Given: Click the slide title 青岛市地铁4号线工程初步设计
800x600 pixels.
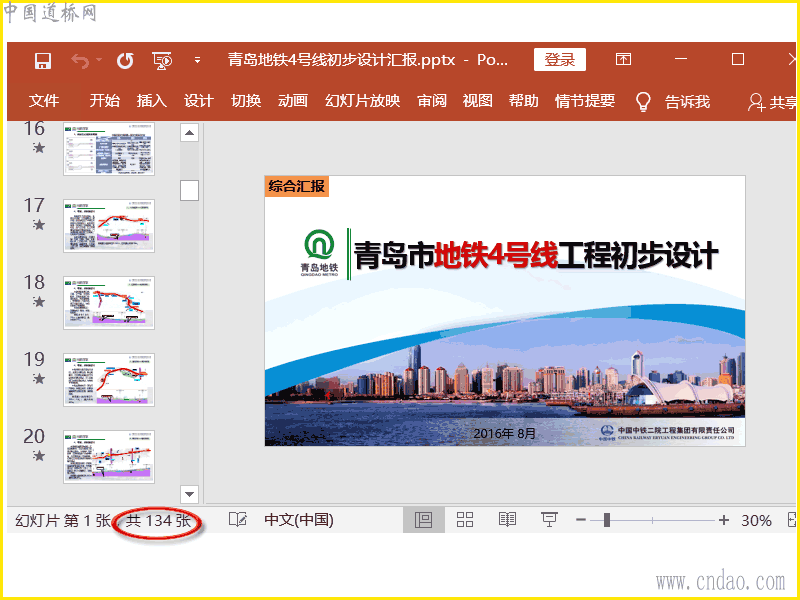Looking at the screenshot, I should 536,255.
